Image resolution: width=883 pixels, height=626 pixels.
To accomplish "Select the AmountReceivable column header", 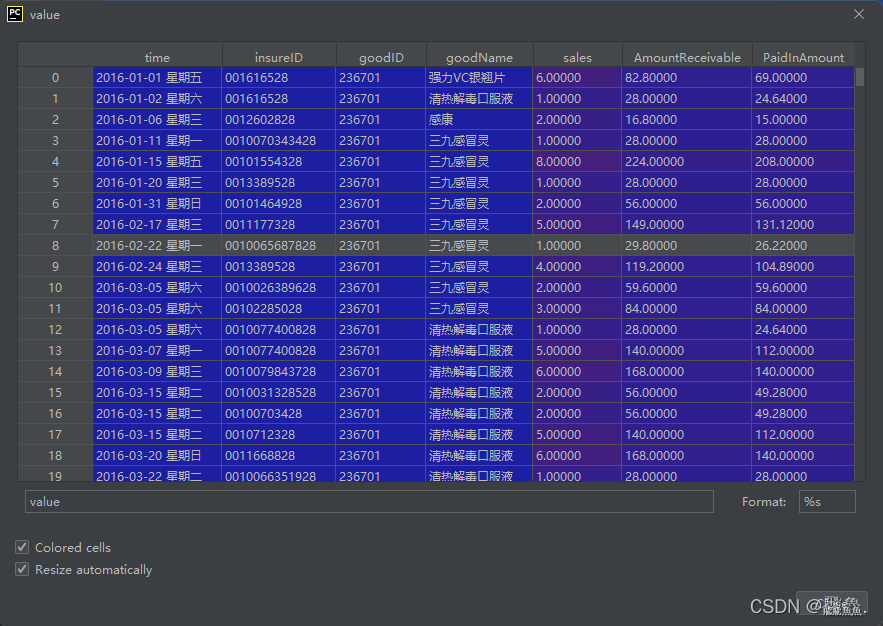I will click(x=687, y=57).
